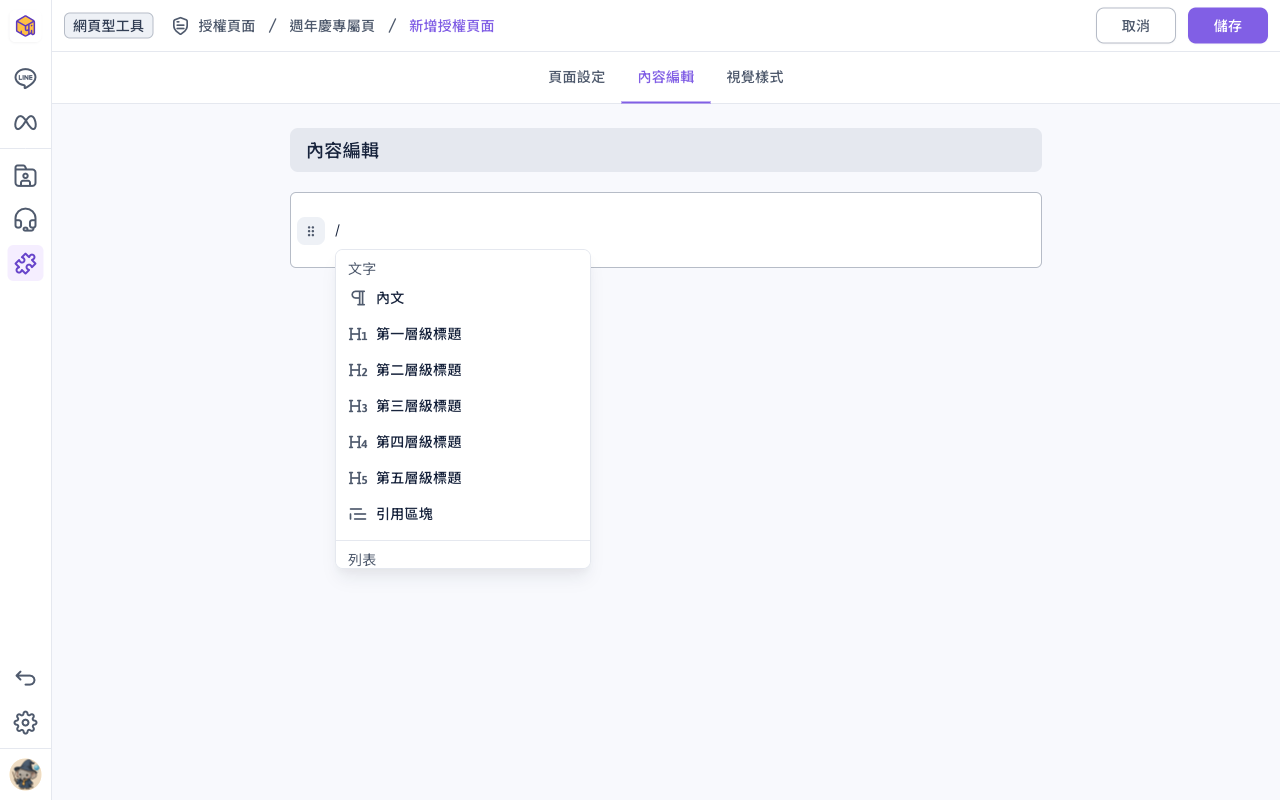Click the 列表 section label in the menu

362,559
